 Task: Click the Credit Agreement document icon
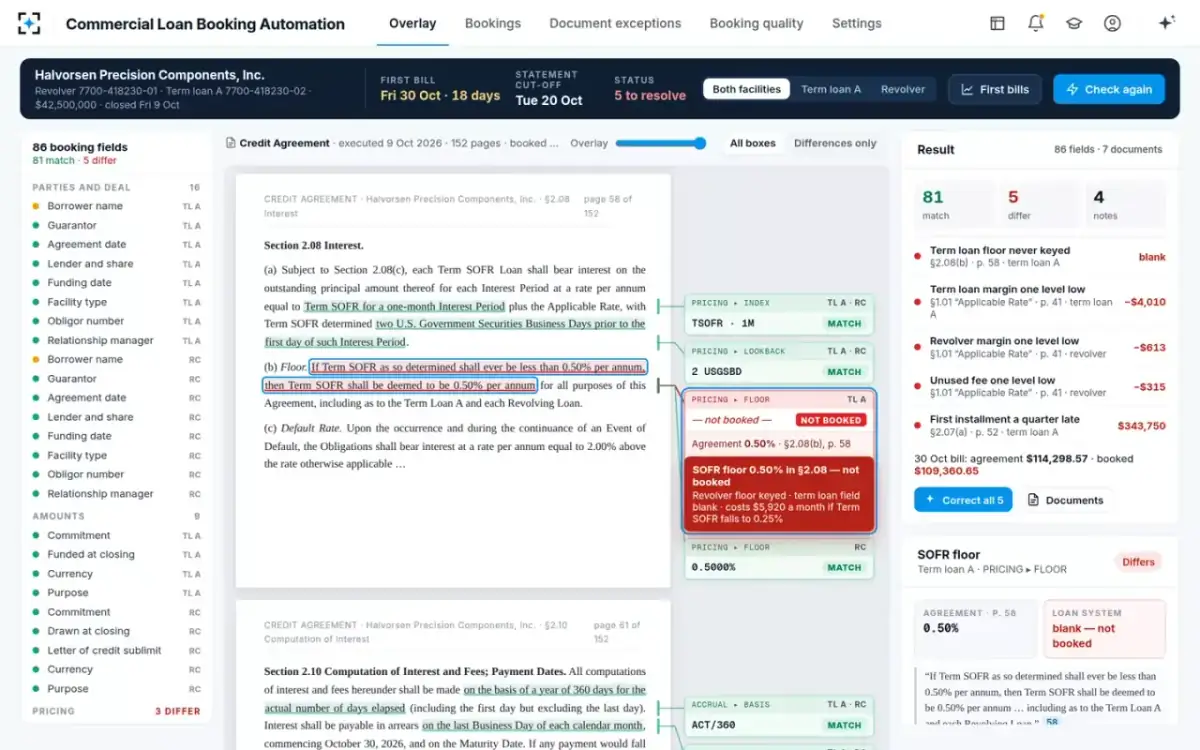click(x=231, y=143)
